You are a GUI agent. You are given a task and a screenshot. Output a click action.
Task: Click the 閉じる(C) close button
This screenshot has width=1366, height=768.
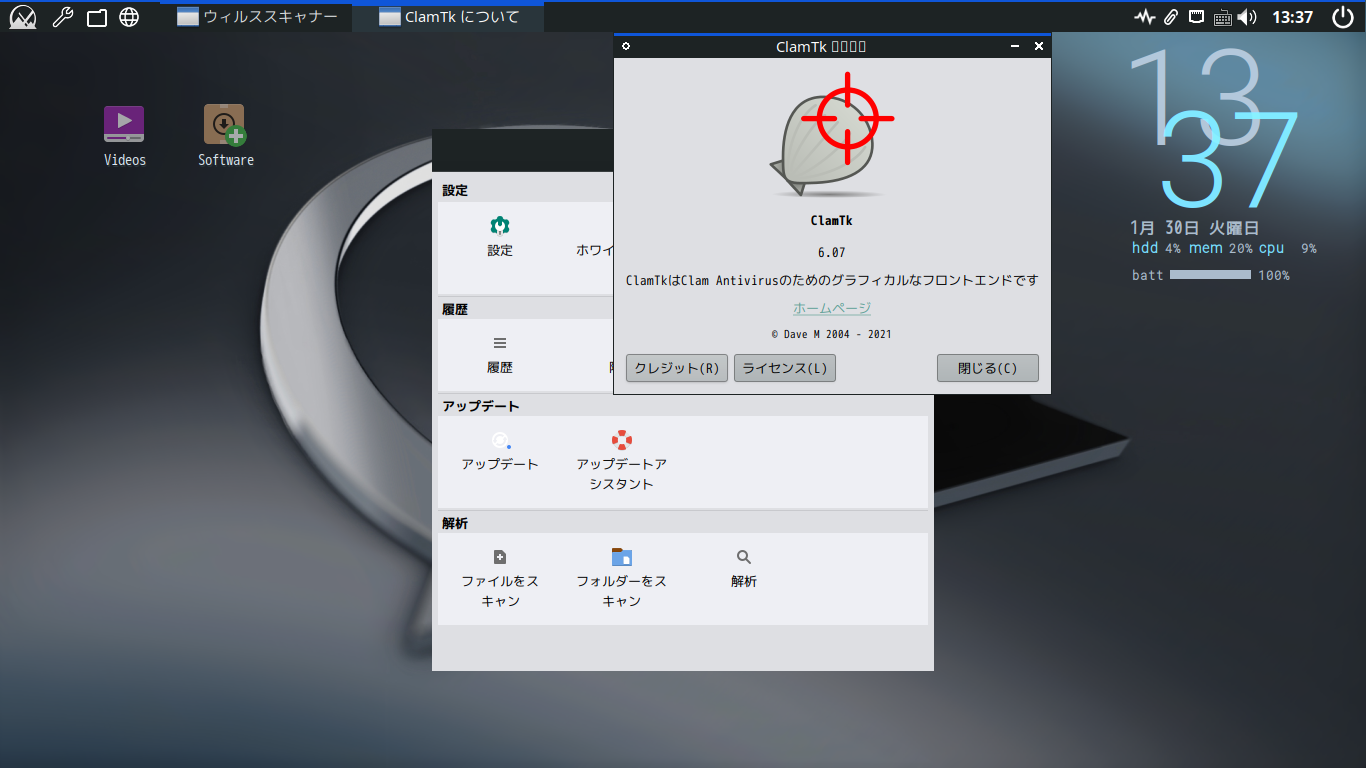[x=988, y=368]
